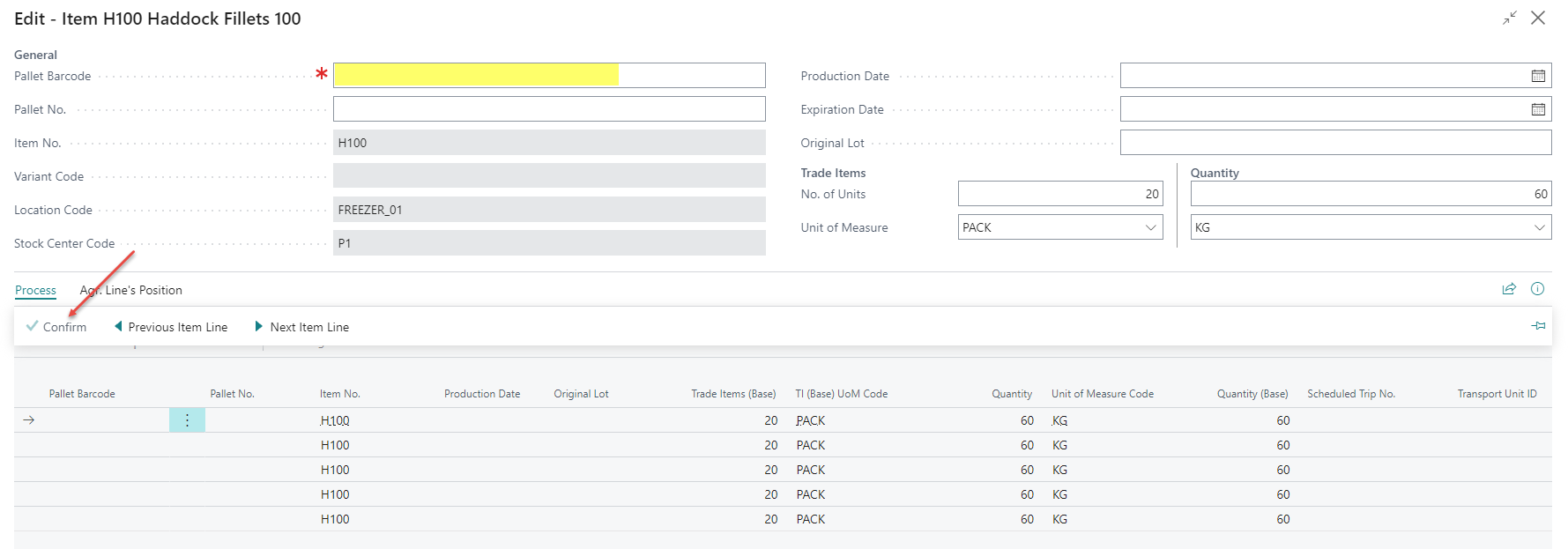Viewport: 1568px width, 549px height.
Task: Click the share icon
Action: pyautogui.click(x=1509, y=289)
